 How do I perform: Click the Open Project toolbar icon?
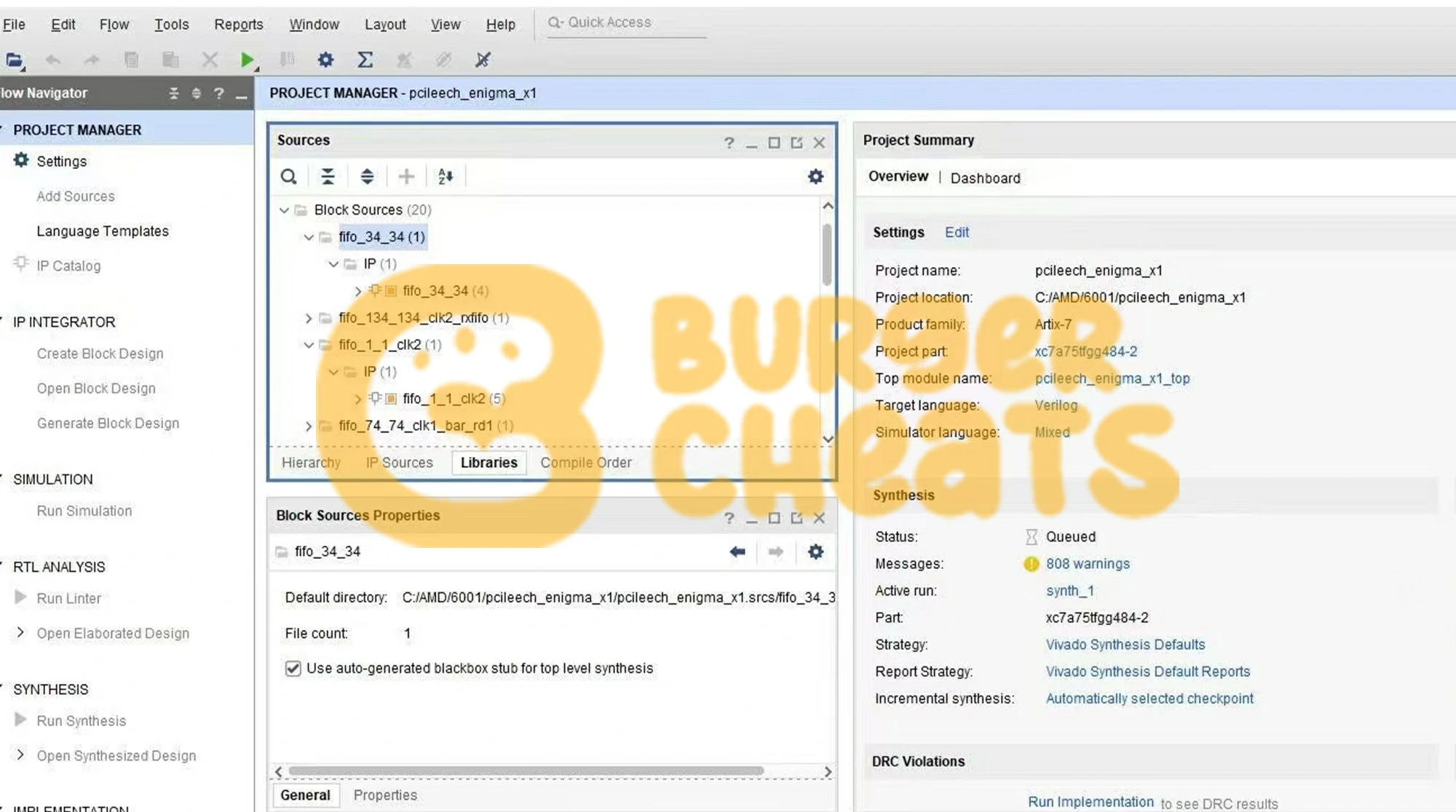click(14, 60)
